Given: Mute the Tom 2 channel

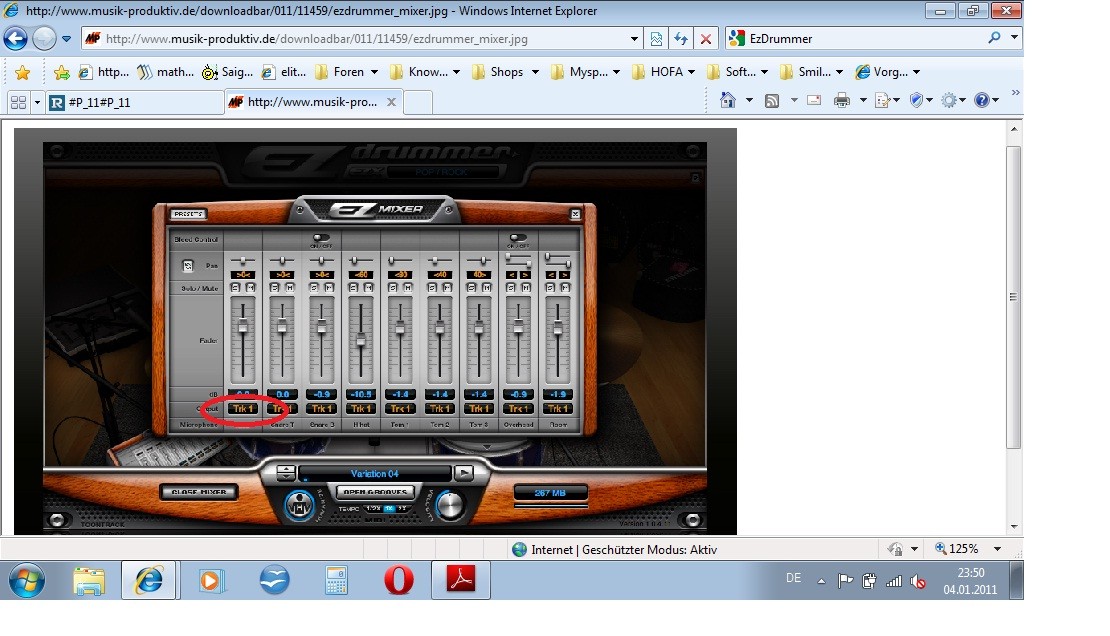Looking at the screenshot, I should pyautogui.click(x=447, y=288).
